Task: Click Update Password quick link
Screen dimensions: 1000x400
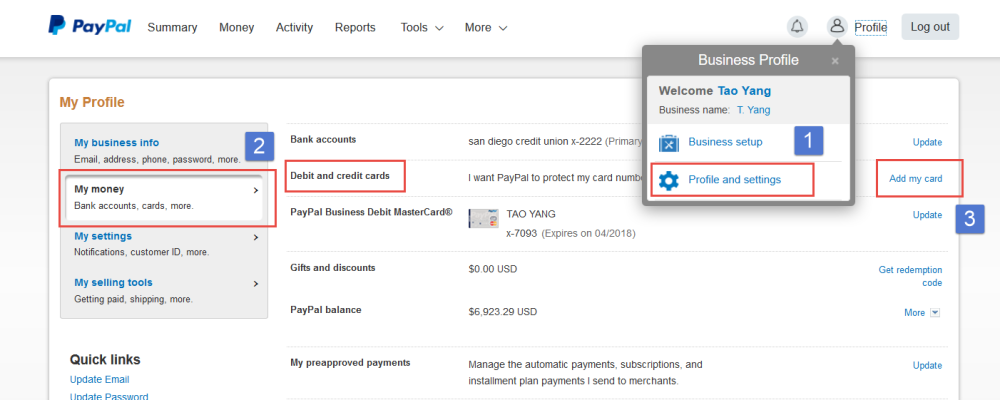Action: pyautogui.click(x=109, y=397)
